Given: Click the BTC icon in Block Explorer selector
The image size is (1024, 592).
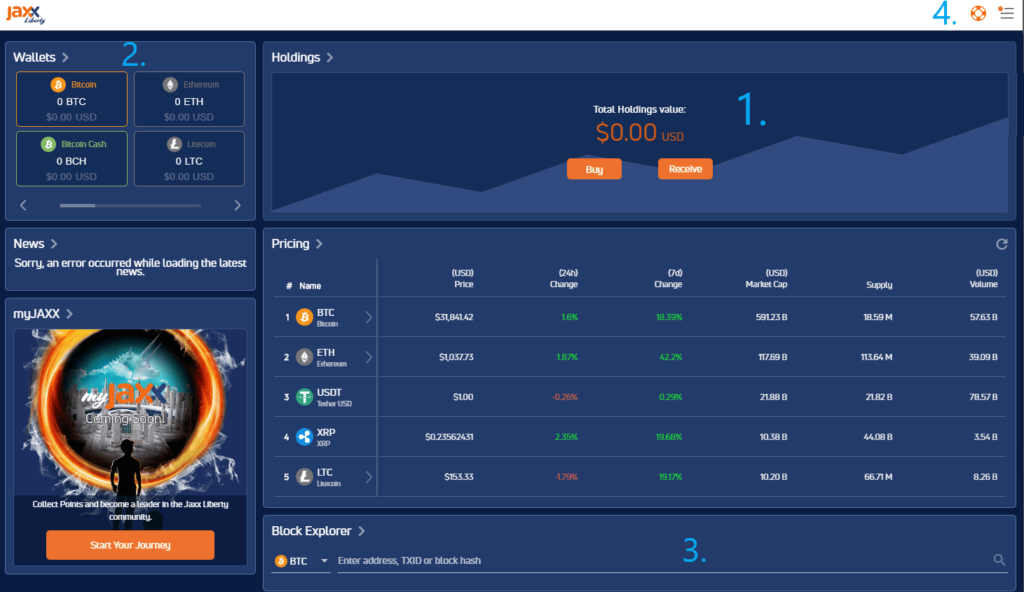Looking at the screenshot, I should point(281,561).
